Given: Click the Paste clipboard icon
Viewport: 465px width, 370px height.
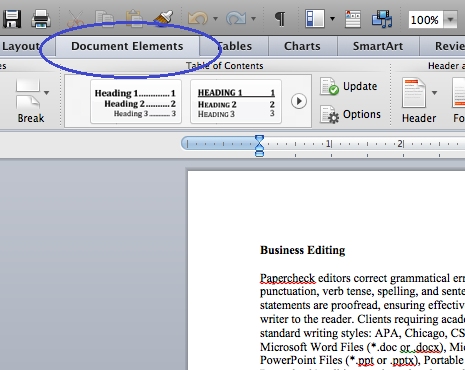Looking at the screenshot, I should 134,19.
